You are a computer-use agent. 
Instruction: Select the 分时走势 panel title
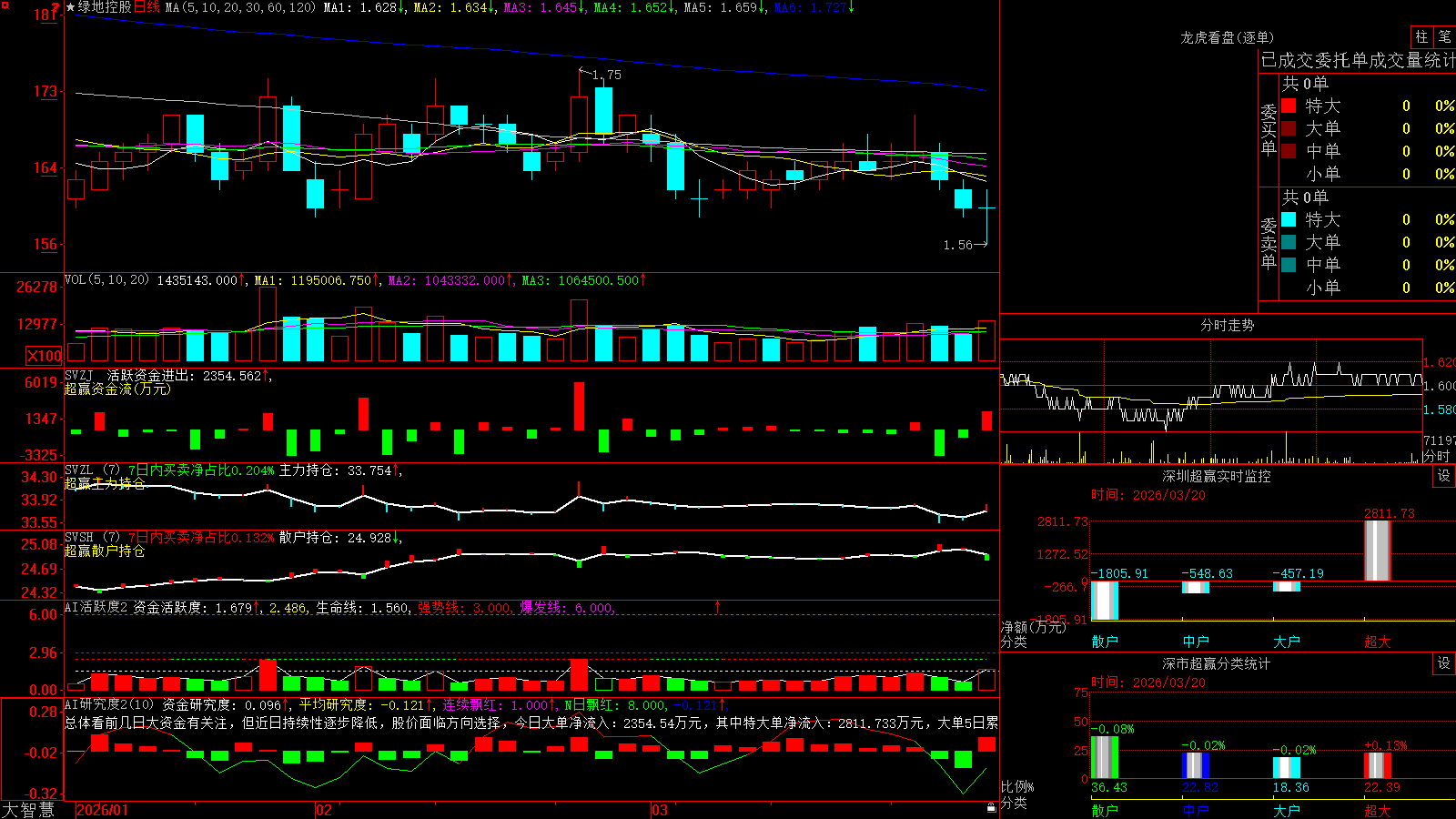point(1227,325)
